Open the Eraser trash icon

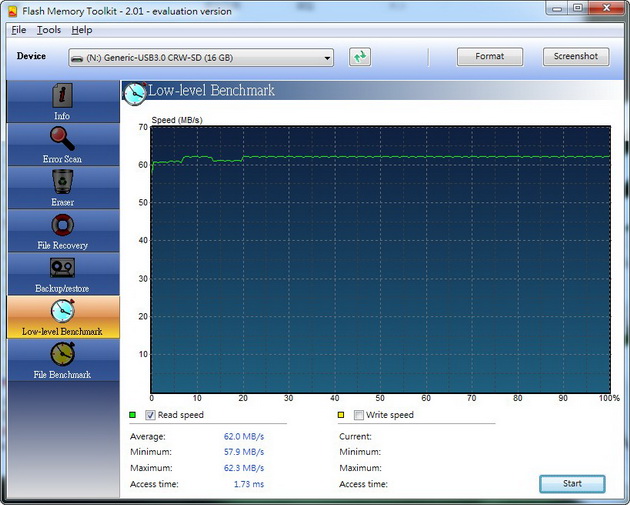point(62,182)
